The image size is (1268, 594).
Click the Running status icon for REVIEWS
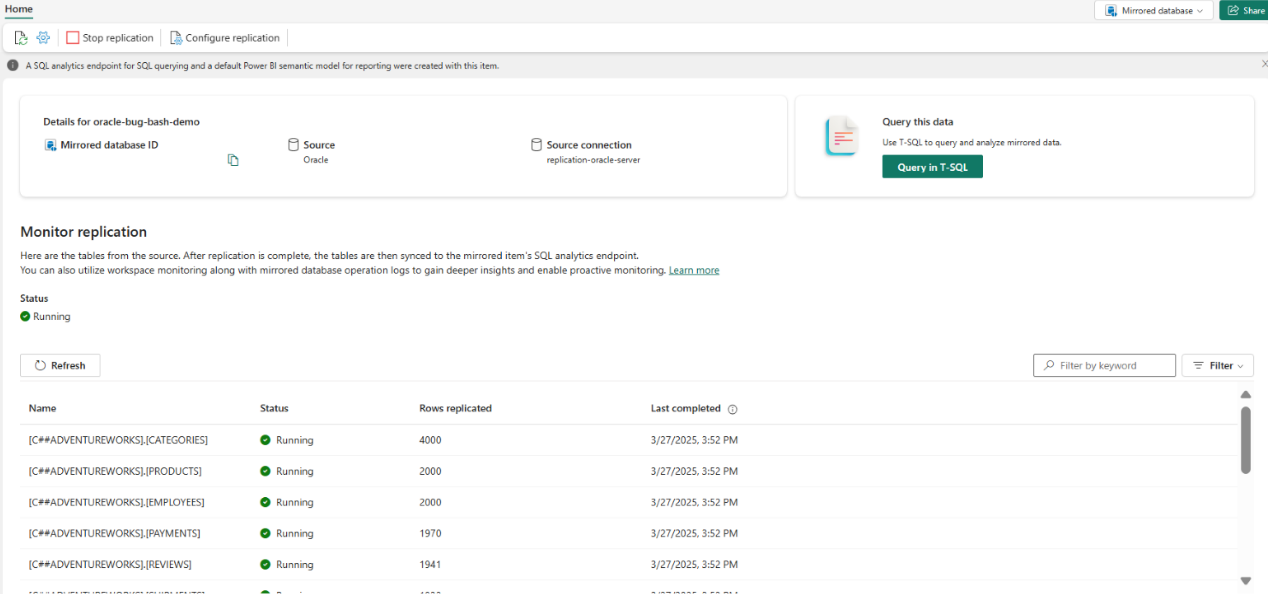(x=265, y=564)
